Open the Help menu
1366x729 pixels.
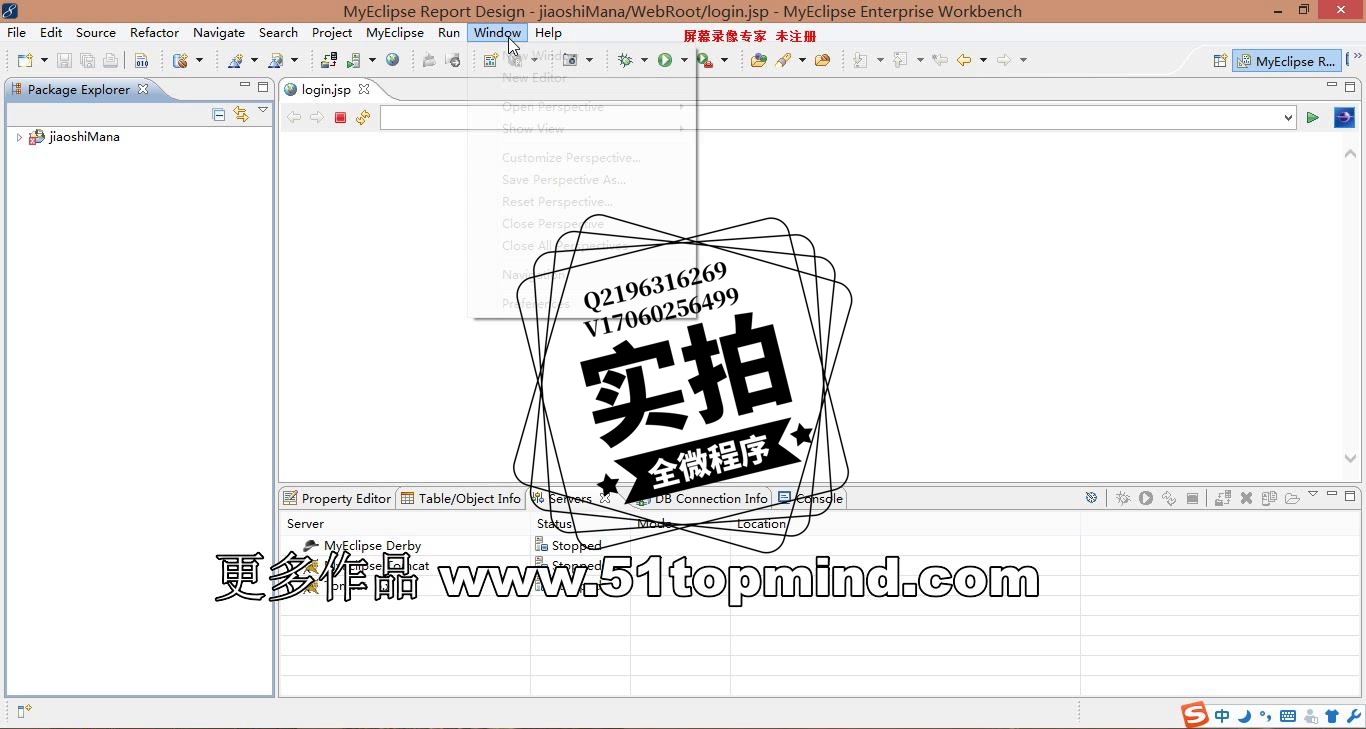pyautogui.click(x=548, y=33)
